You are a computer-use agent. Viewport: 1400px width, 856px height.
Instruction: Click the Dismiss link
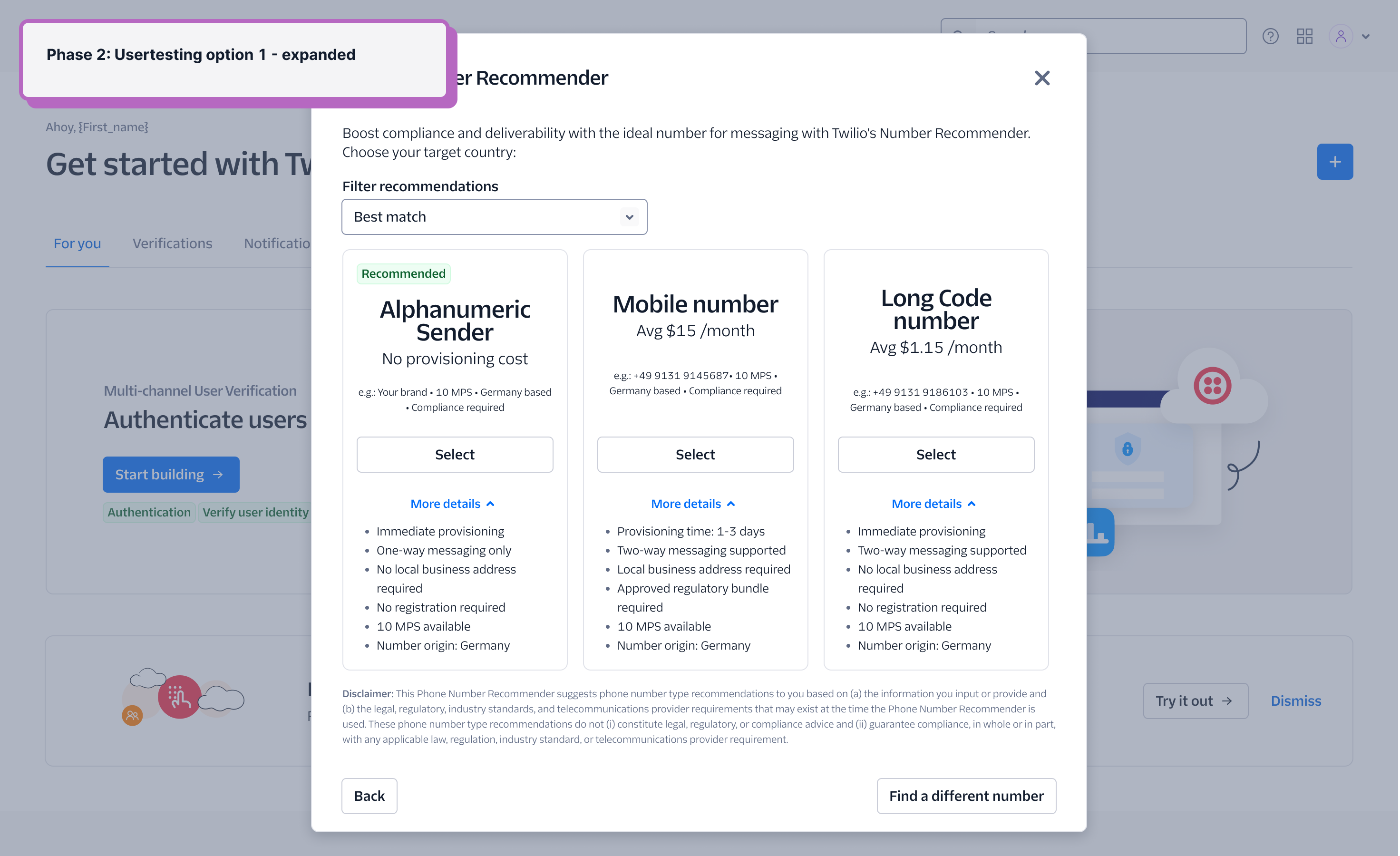click(1295, 701)
